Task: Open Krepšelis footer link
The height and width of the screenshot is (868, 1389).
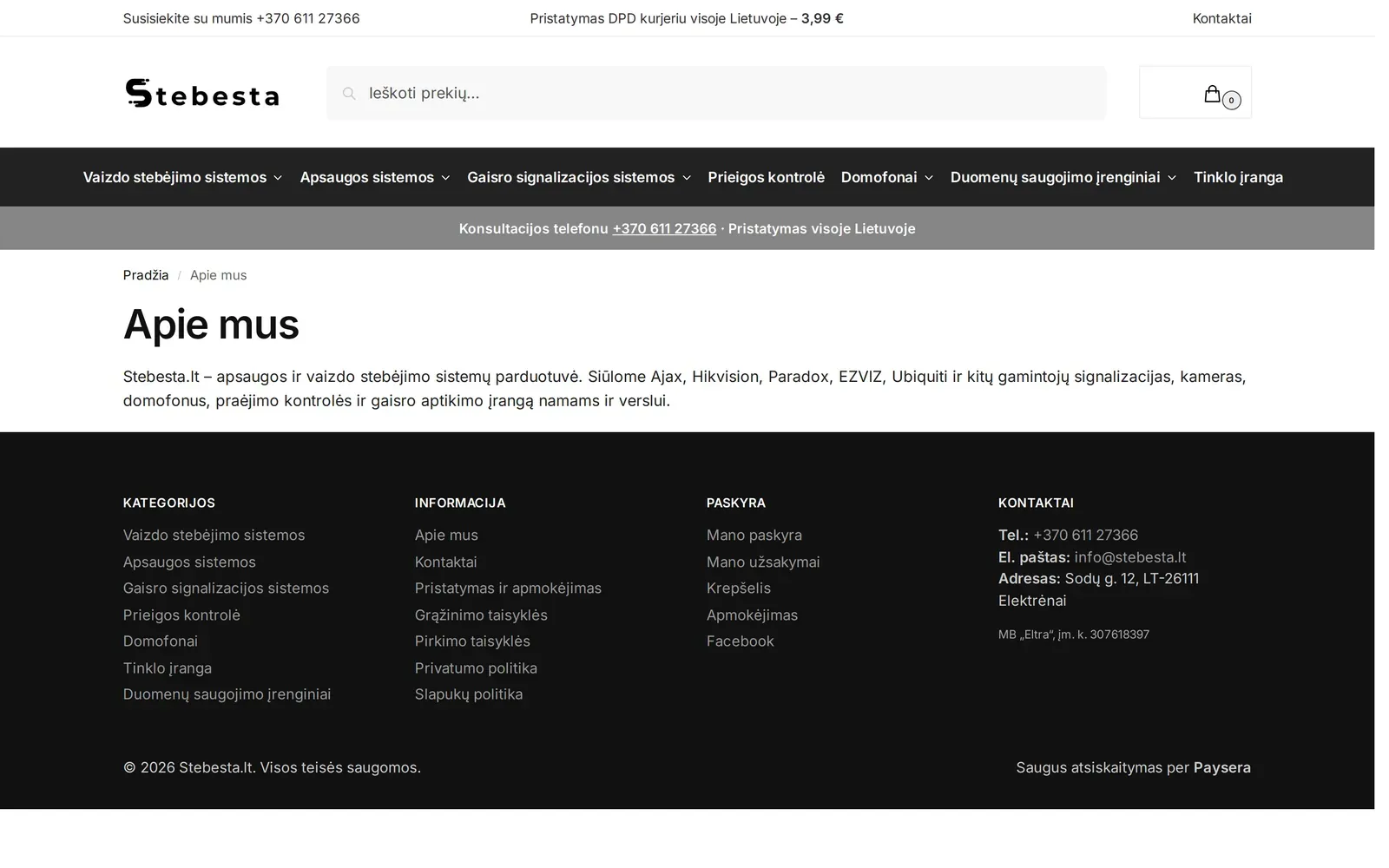Action: click(x=739, y=588)
